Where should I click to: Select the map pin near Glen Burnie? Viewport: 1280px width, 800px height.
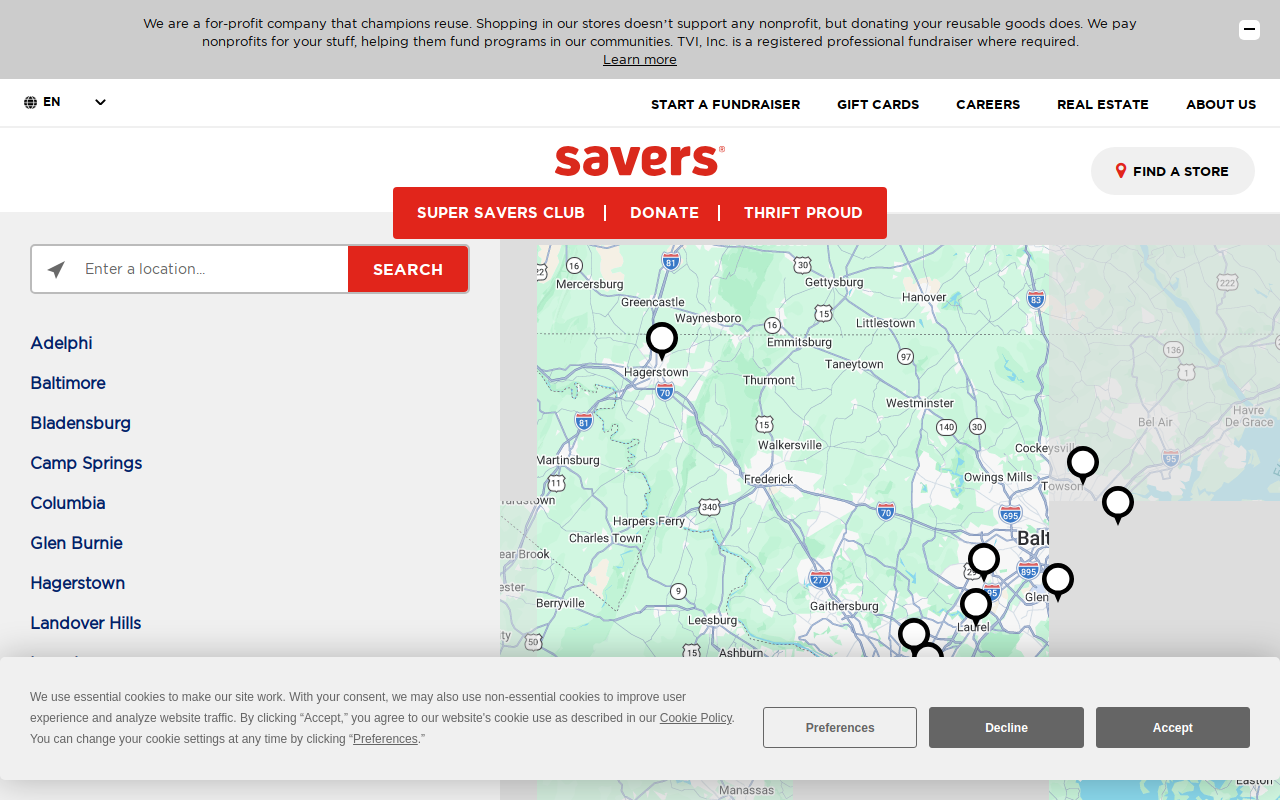[1057, 582]
